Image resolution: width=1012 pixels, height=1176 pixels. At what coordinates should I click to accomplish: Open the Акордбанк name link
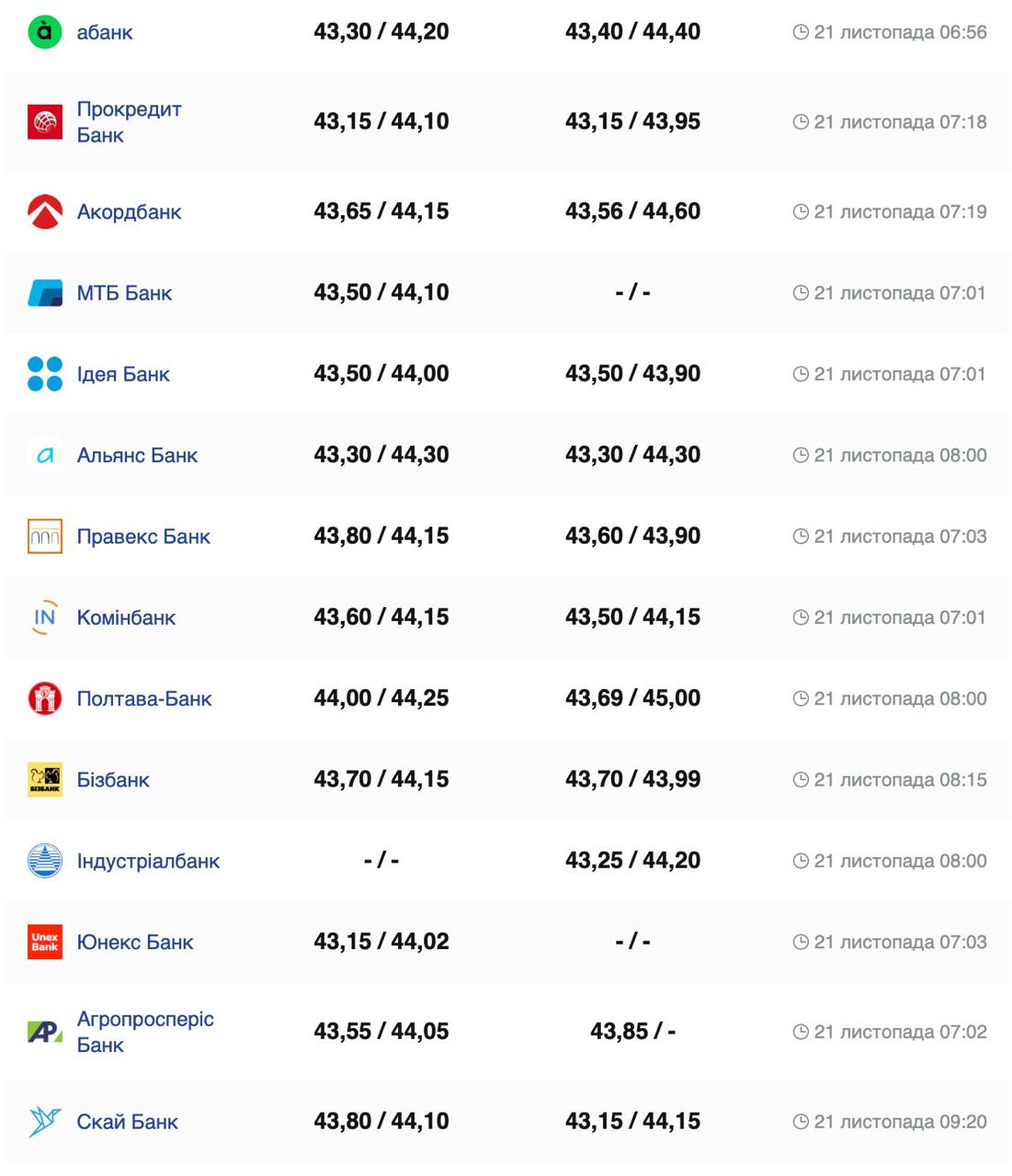pos(129,212)
